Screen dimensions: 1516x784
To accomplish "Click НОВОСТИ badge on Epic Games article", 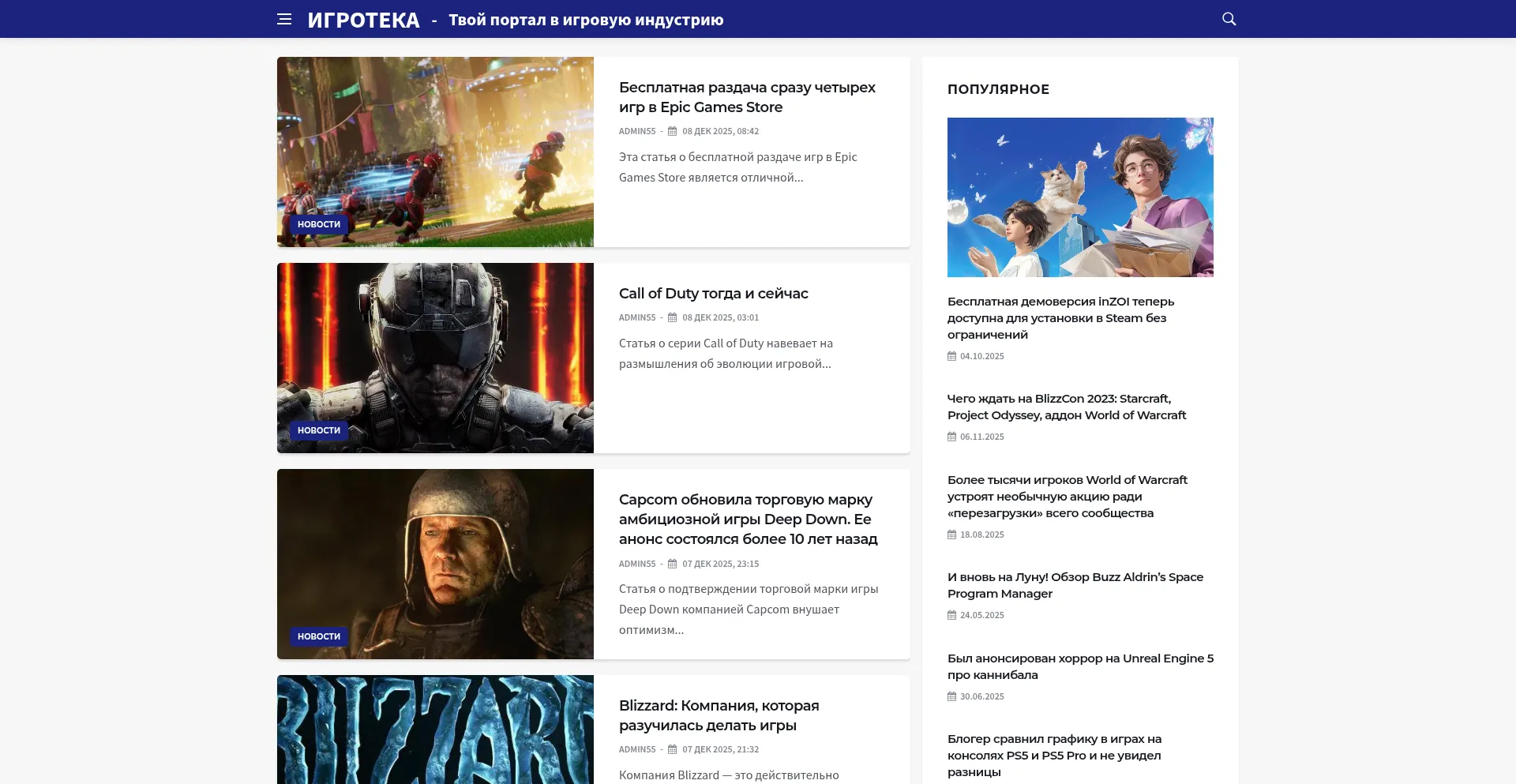I will click(x=319, y=224).
